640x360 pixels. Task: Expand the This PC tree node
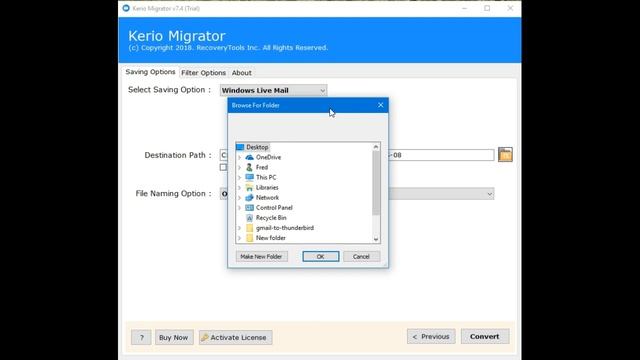240,178
